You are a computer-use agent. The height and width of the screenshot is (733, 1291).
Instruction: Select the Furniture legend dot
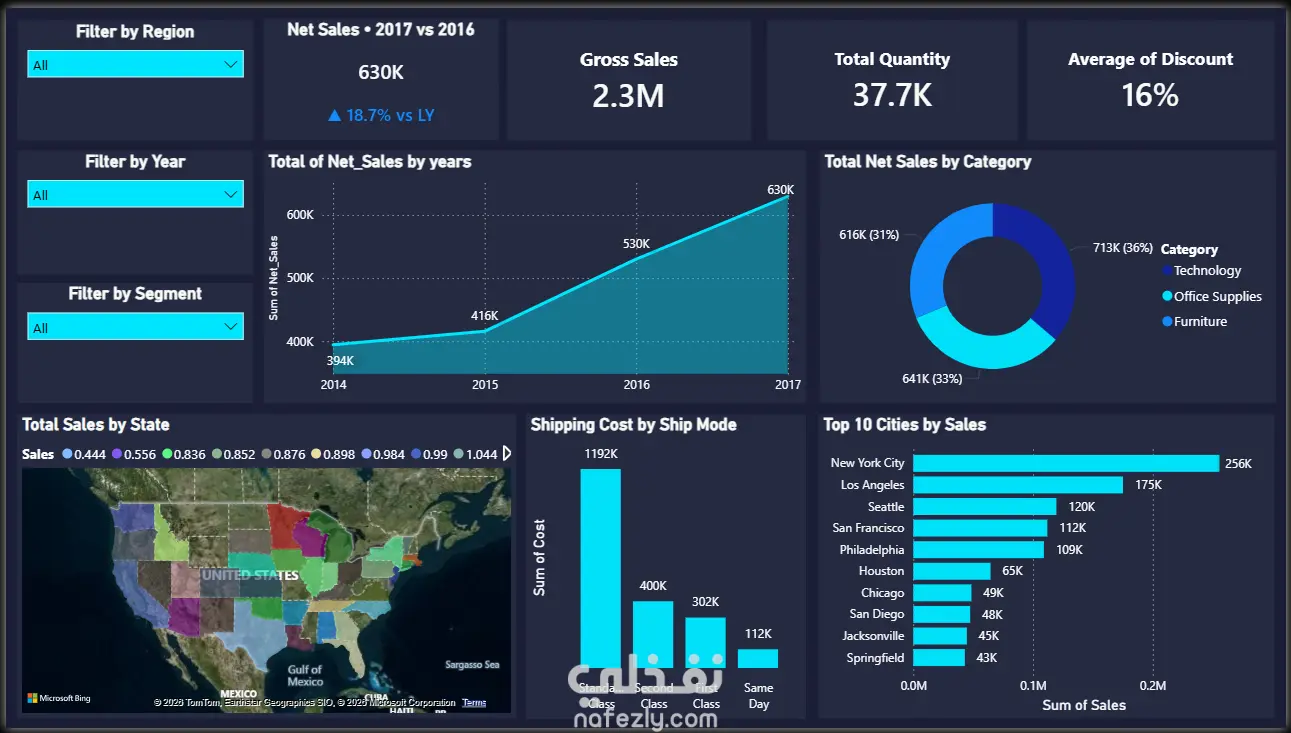point(1167,321)
